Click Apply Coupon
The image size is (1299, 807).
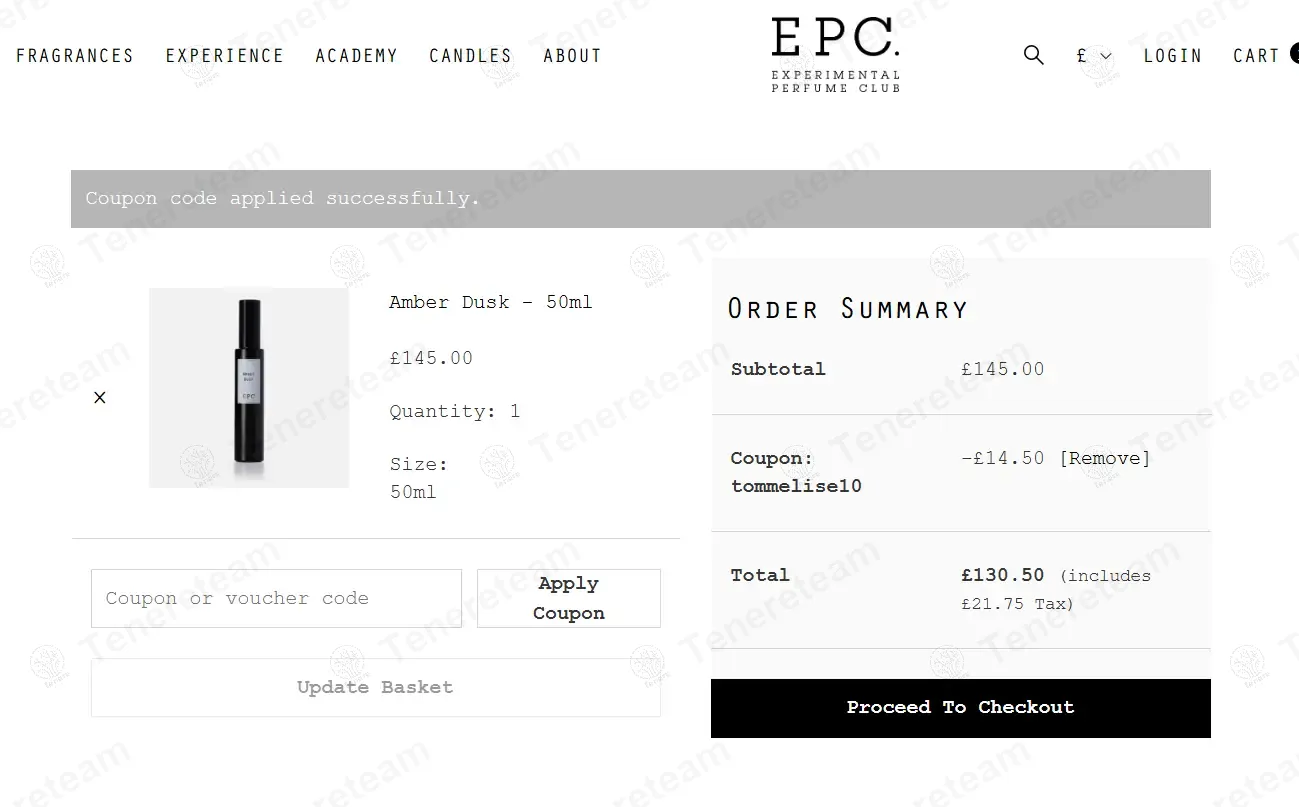(x=567, y=598)
